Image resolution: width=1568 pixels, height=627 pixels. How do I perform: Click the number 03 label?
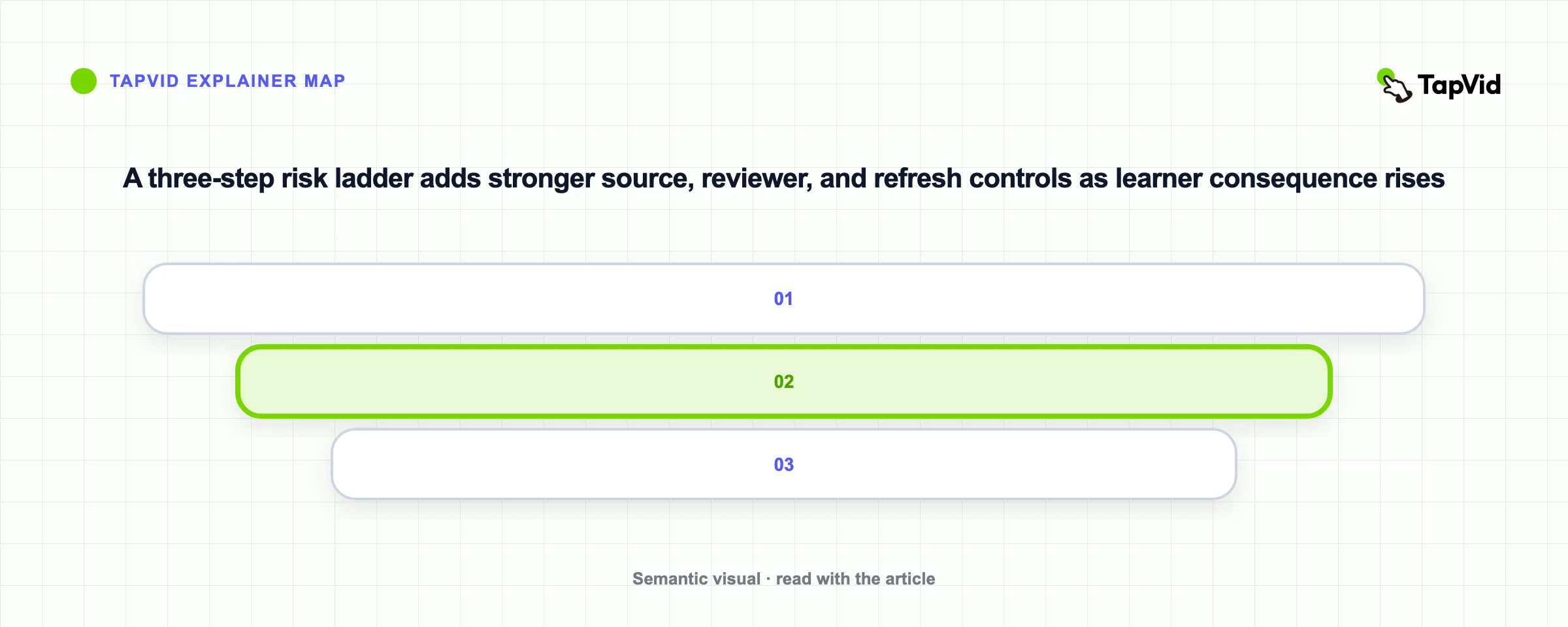[783, 465]
